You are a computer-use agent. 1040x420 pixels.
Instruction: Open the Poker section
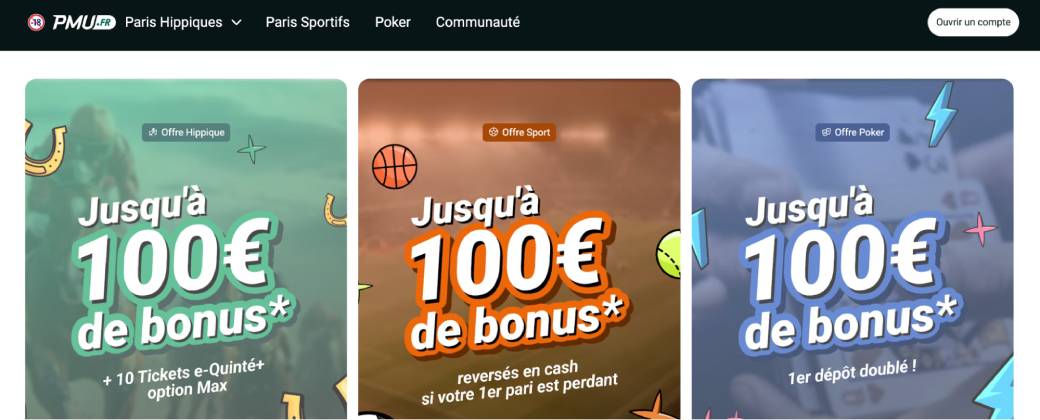click(x=393, y=22)
